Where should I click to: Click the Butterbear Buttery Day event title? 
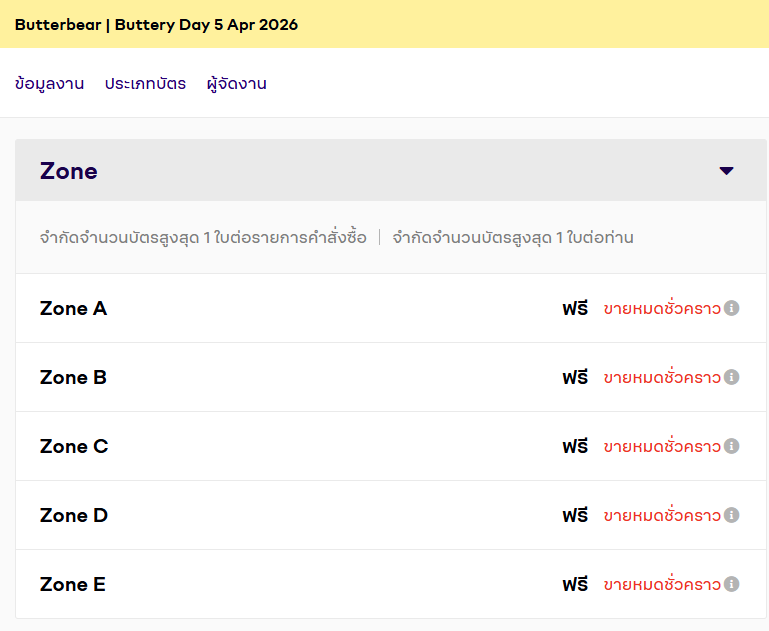tap(156, 25)
